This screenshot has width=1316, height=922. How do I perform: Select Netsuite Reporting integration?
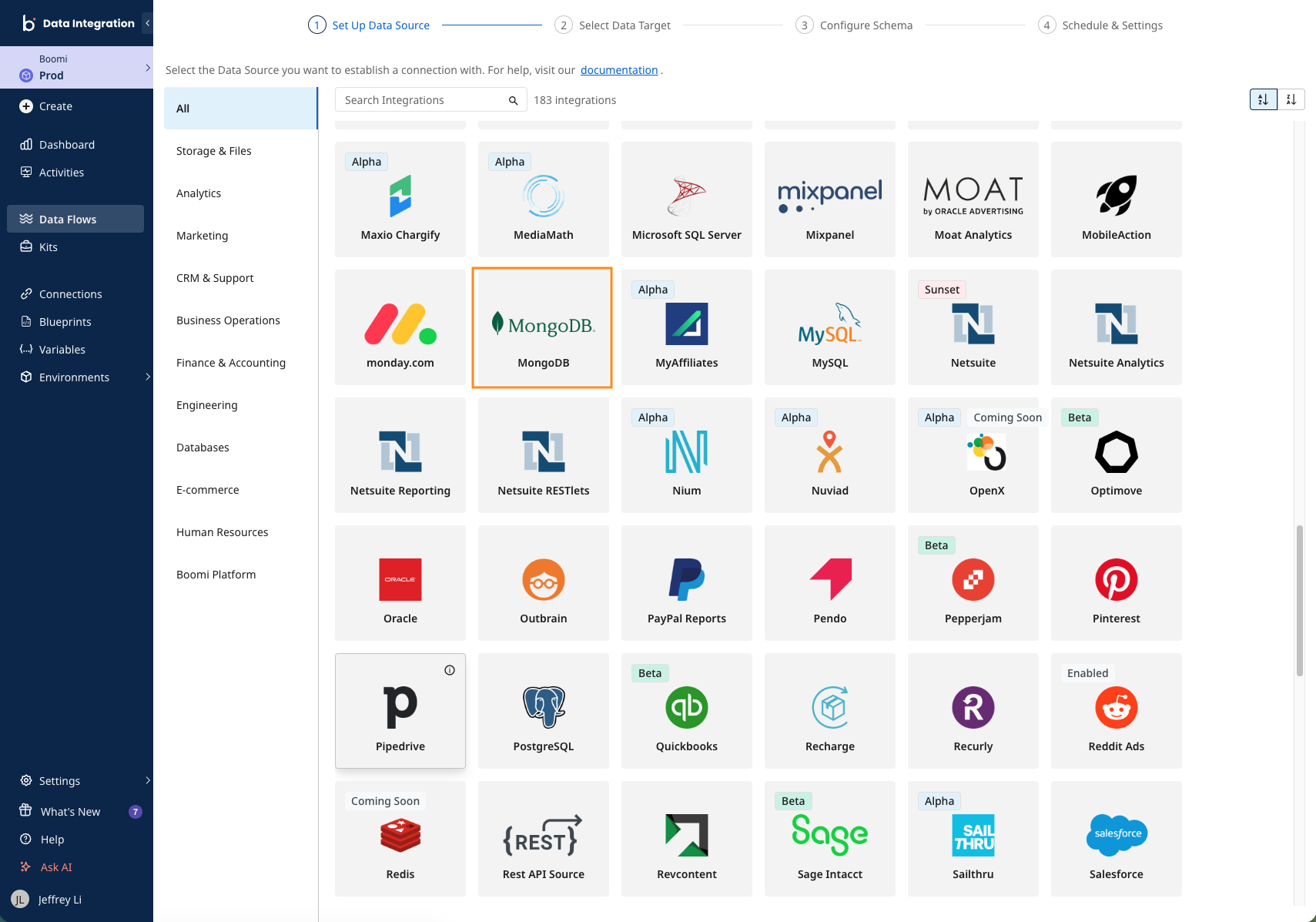click(x=400, y=455)
